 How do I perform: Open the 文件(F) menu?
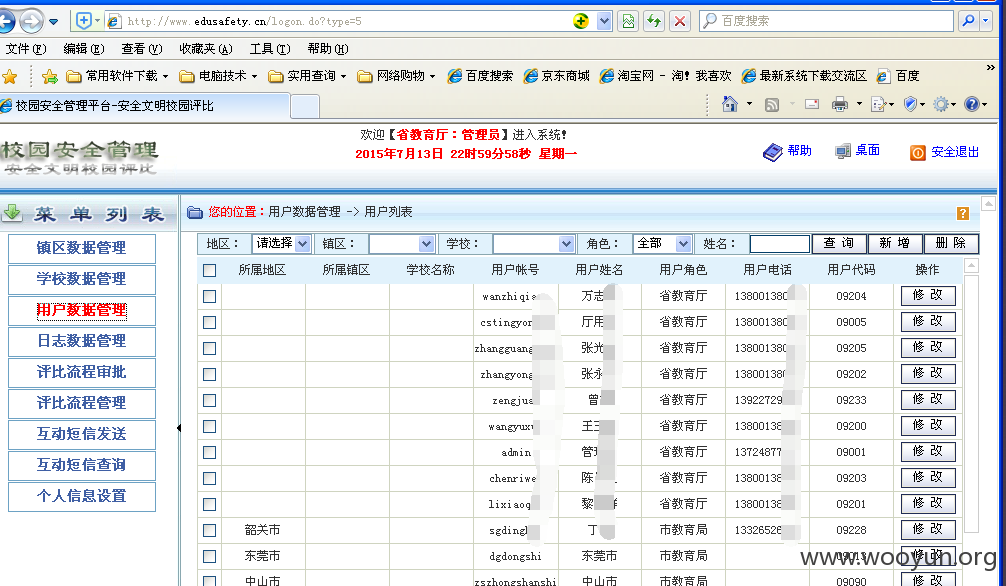[26, 49]
